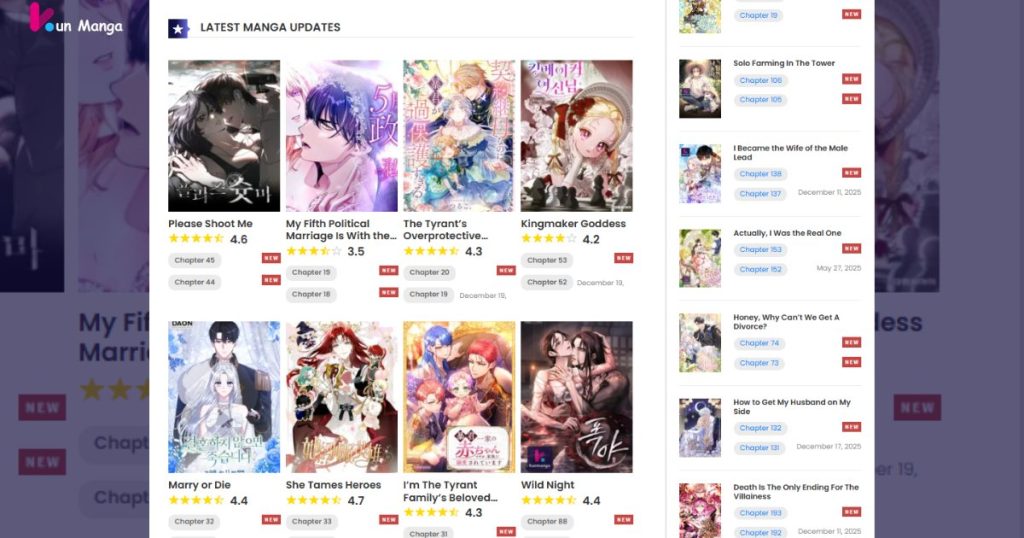1024x538 pixels.
Task: Click the star rating under Please Shoot Me
Action: pyautogui.click(x=196, y=239)
